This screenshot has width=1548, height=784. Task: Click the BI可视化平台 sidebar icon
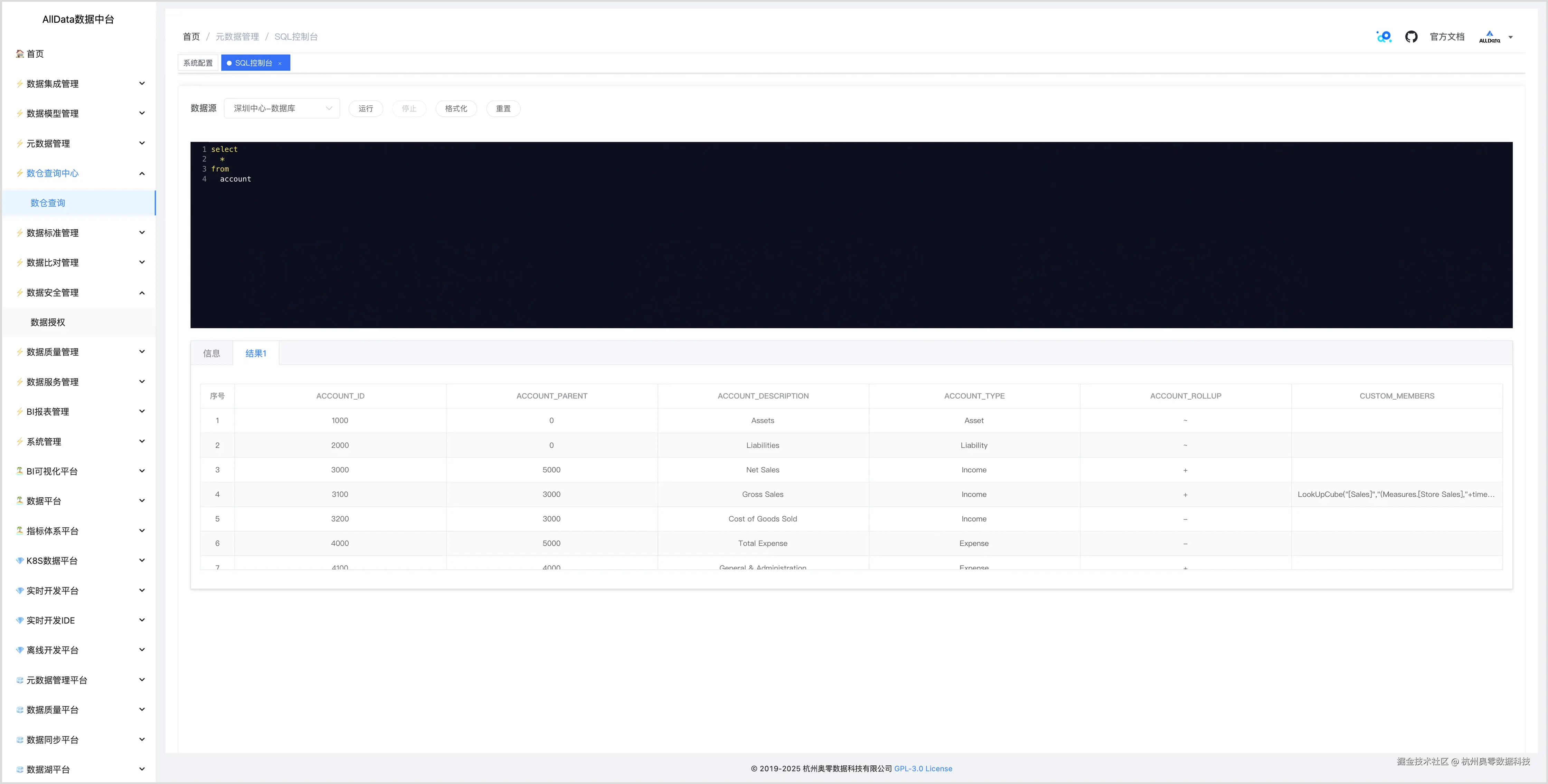[x=20, y=471]
